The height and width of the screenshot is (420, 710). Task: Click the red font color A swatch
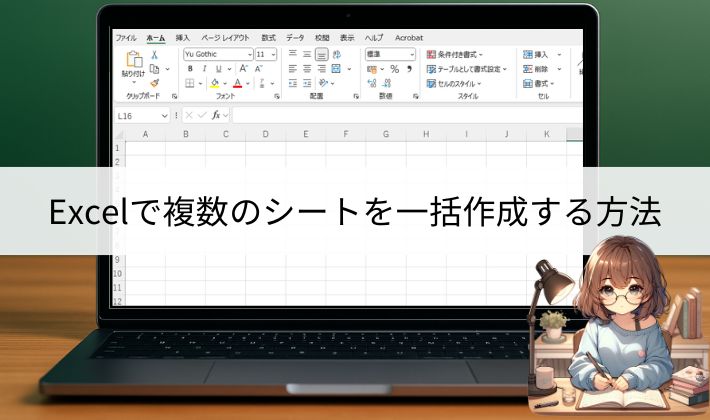[237, 83]
